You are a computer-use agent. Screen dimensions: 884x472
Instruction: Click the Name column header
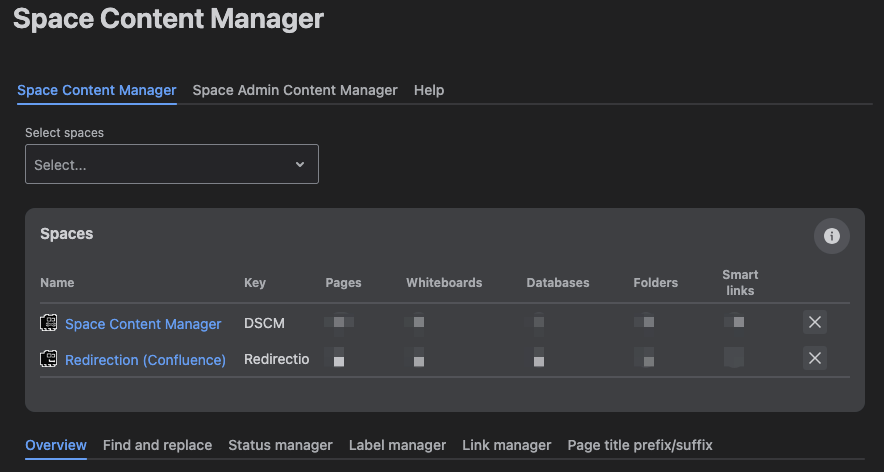click(57, 283)
